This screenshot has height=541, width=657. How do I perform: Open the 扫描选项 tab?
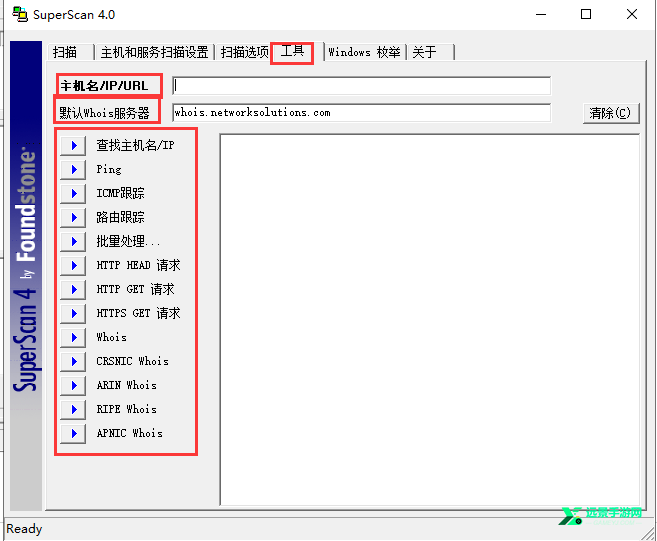coord(244,52)
